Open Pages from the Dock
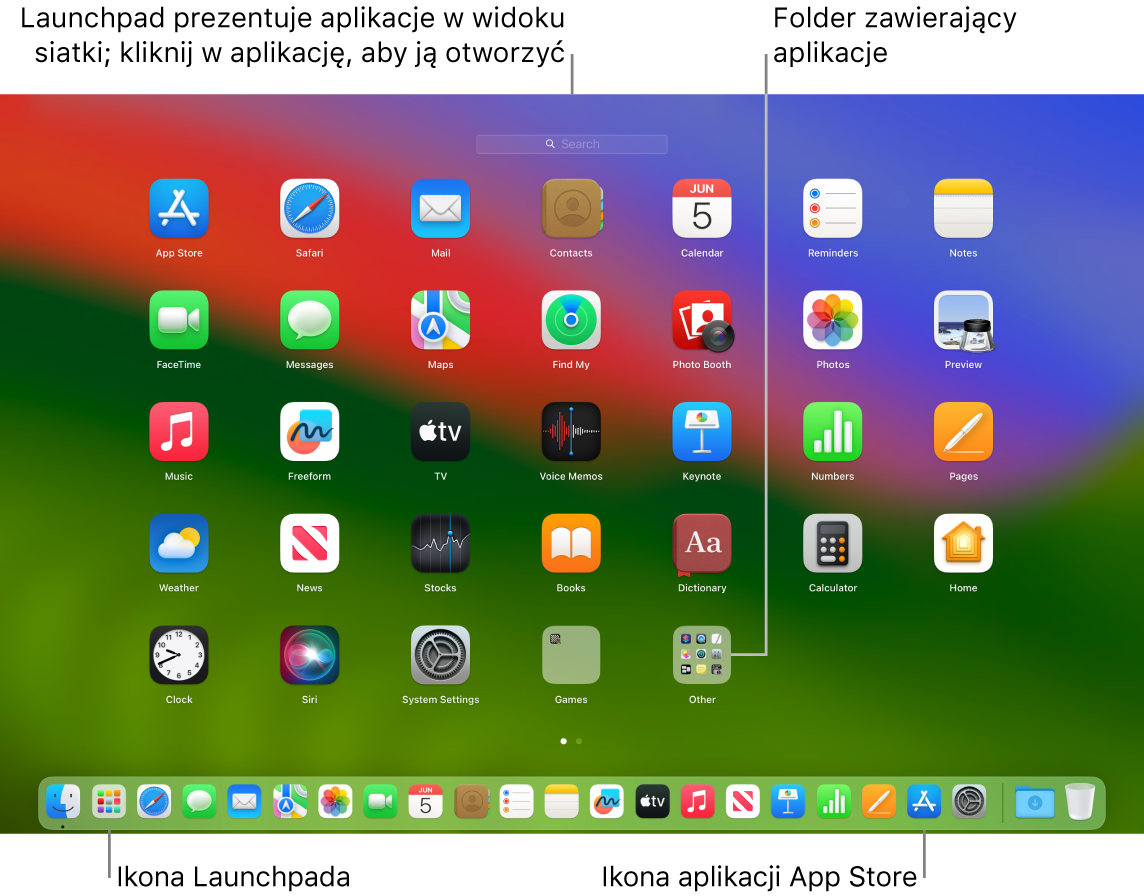 click(x=878, y=802)
